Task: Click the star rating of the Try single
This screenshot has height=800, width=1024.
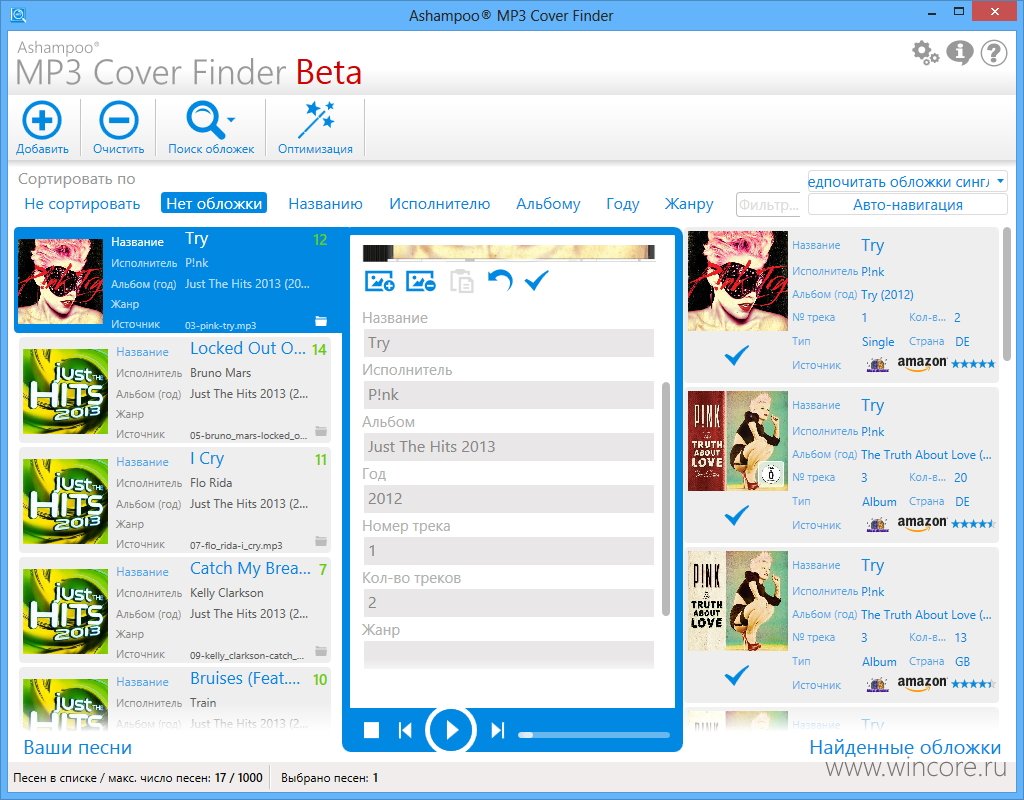Action: coord(973,364)
